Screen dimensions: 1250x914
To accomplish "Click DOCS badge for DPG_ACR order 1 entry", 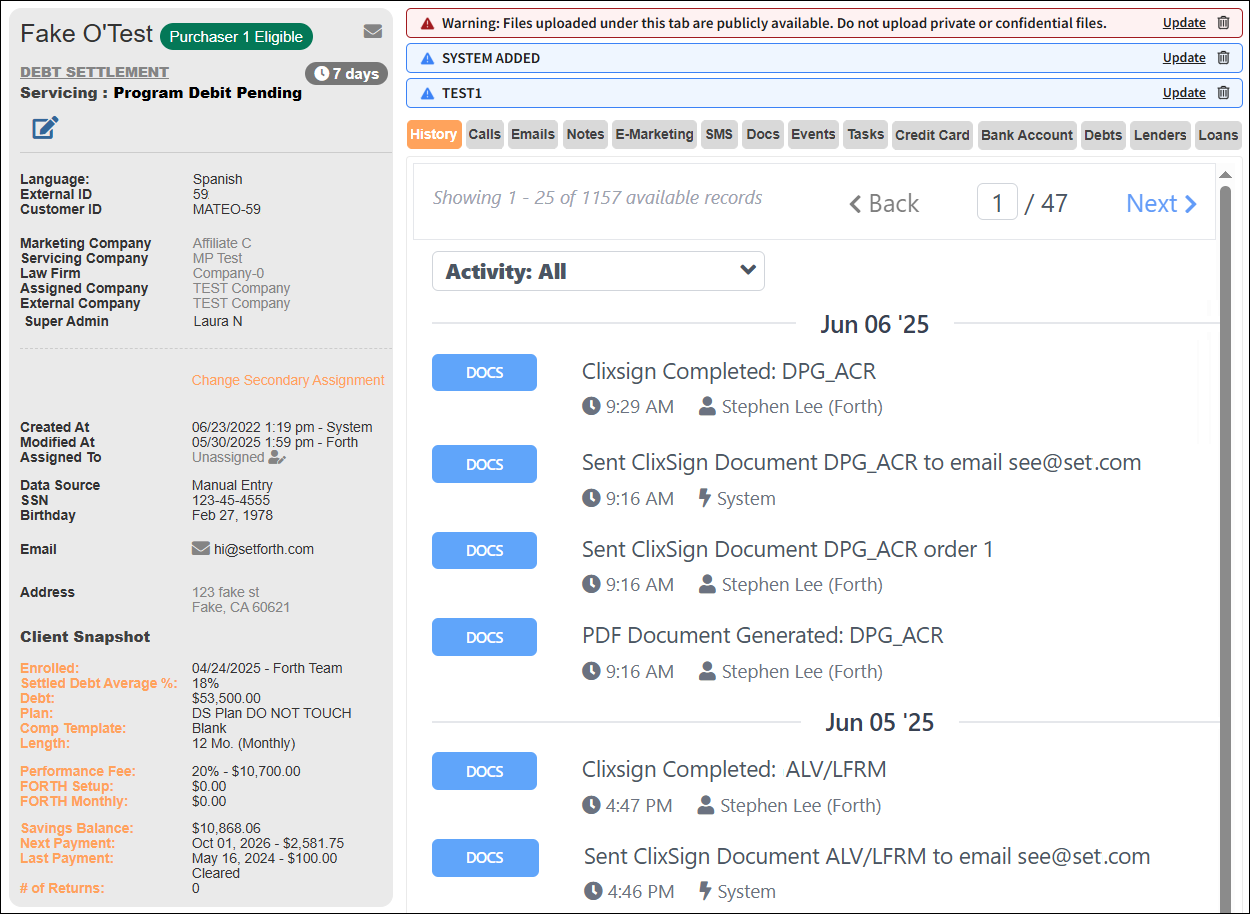I will (484, 550).
